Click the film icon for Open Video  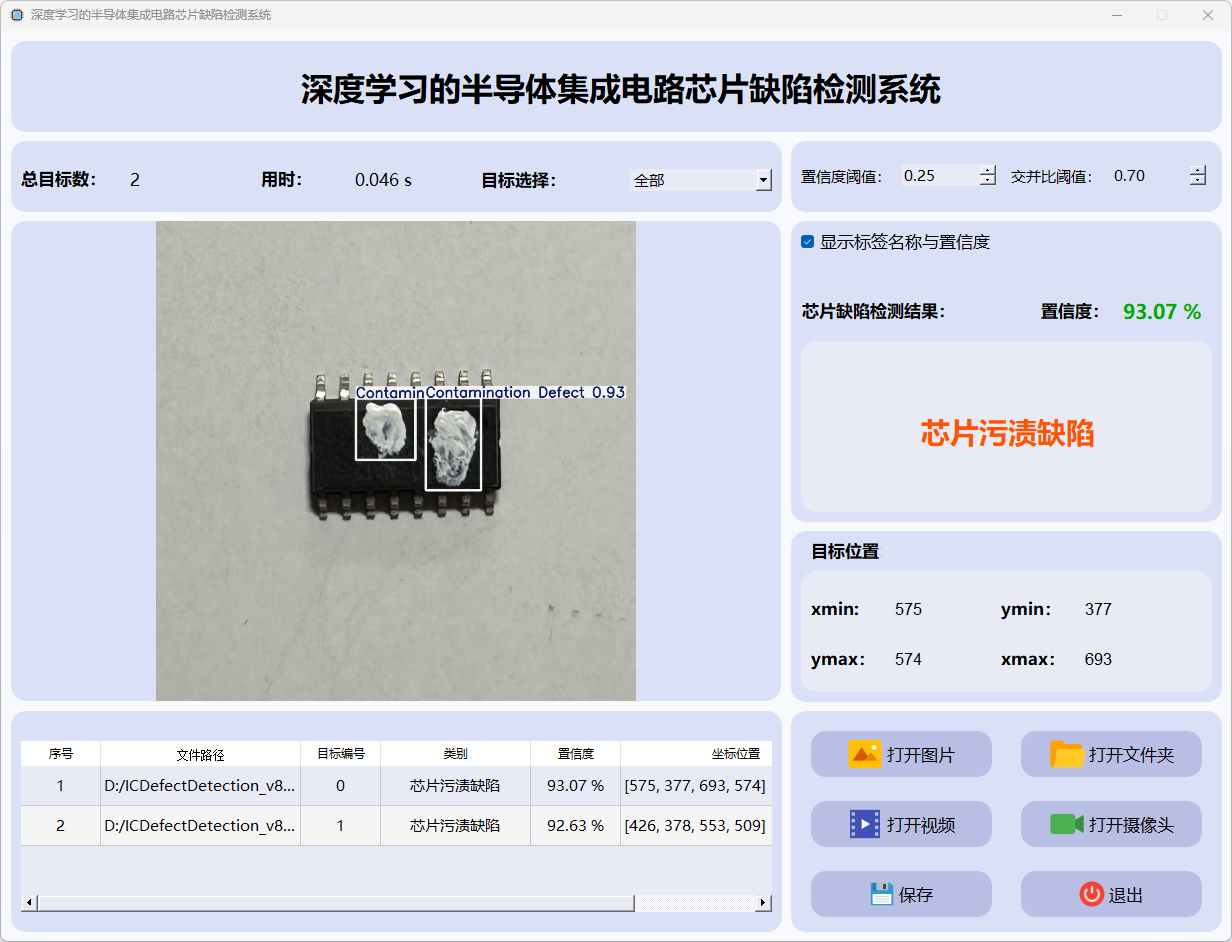click(864, 824)
